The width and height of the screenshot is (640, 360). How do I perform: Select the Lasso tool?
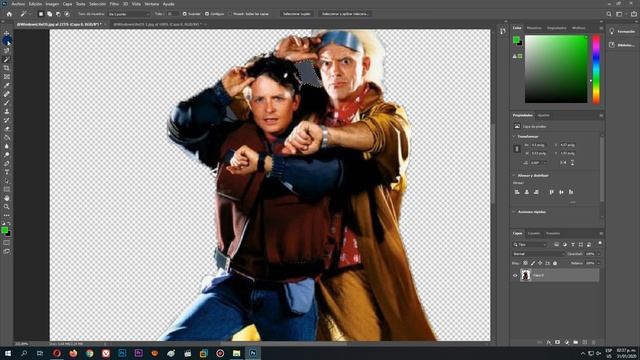7,51
